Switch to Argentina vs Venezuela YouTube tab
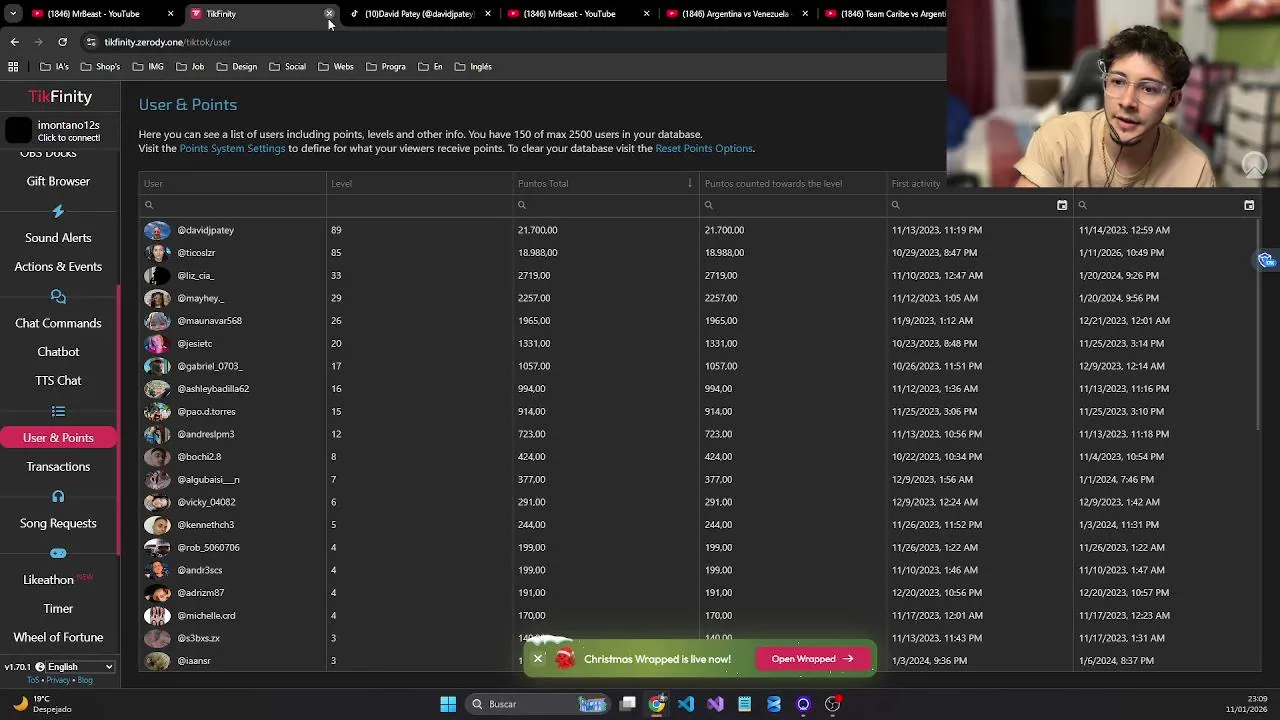The height and width of the screenshot is (720, 1280). [x=735, y=14]
